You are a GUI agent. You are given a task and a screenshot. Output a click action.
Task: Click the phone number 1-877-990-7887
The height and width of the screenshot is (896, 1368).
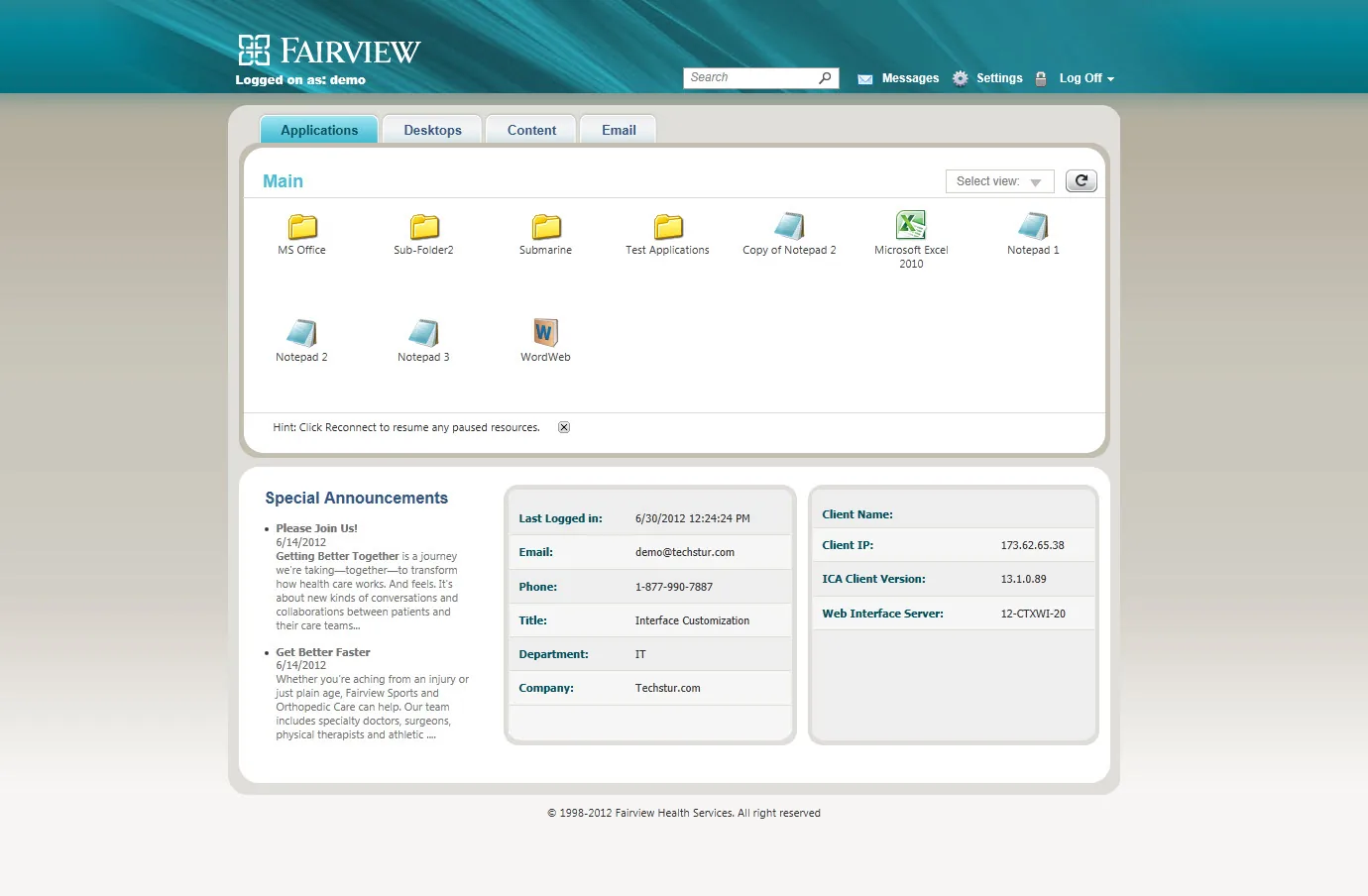(674, 587)
